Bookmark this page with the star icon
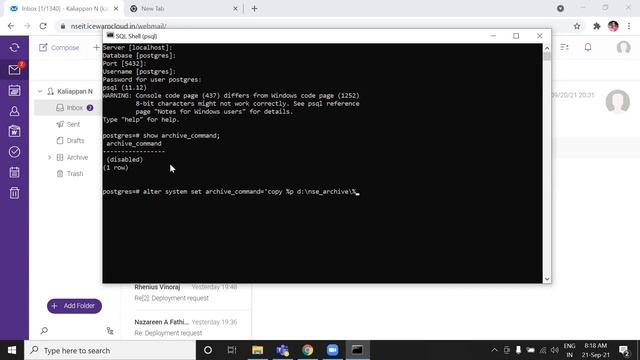The image size is (640, 360). 577,26
